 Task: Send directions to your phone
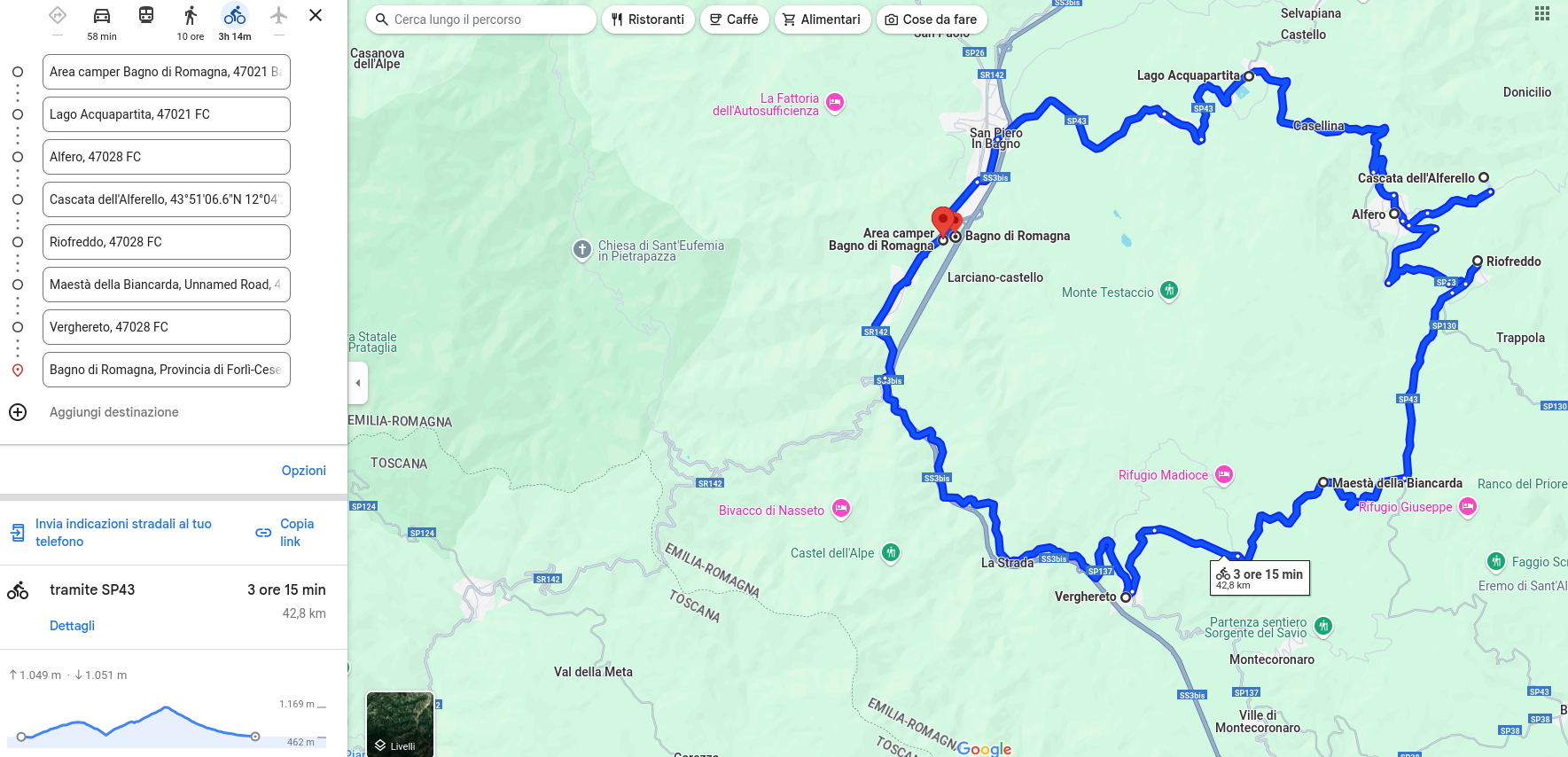coord(112,533)
